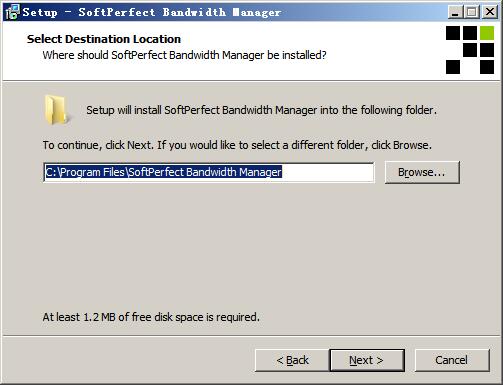This screenshot has width=503, height=385.
Task: Click the bottom-left black square of logo
Action: point(453,67)
